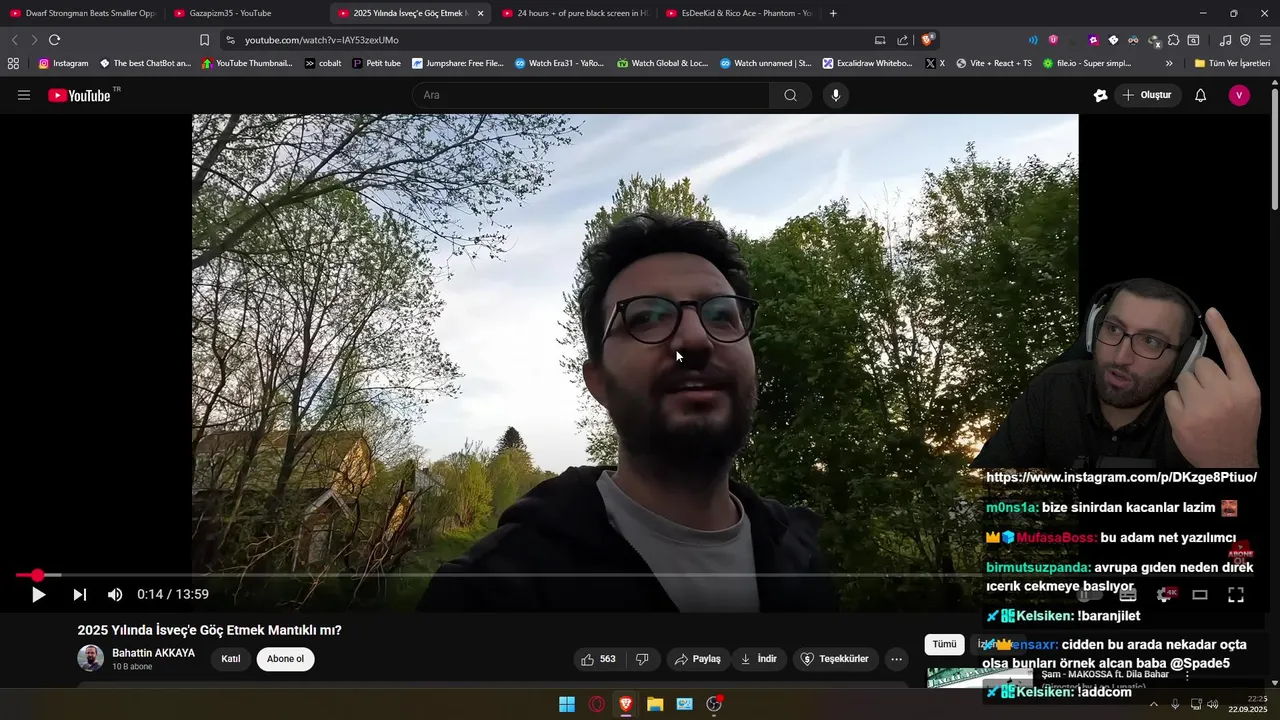Open Bahattin AKKAYA channel avatar
Image resolution: width=1280 pixels, height=720 pixels.
click(91, 658)
